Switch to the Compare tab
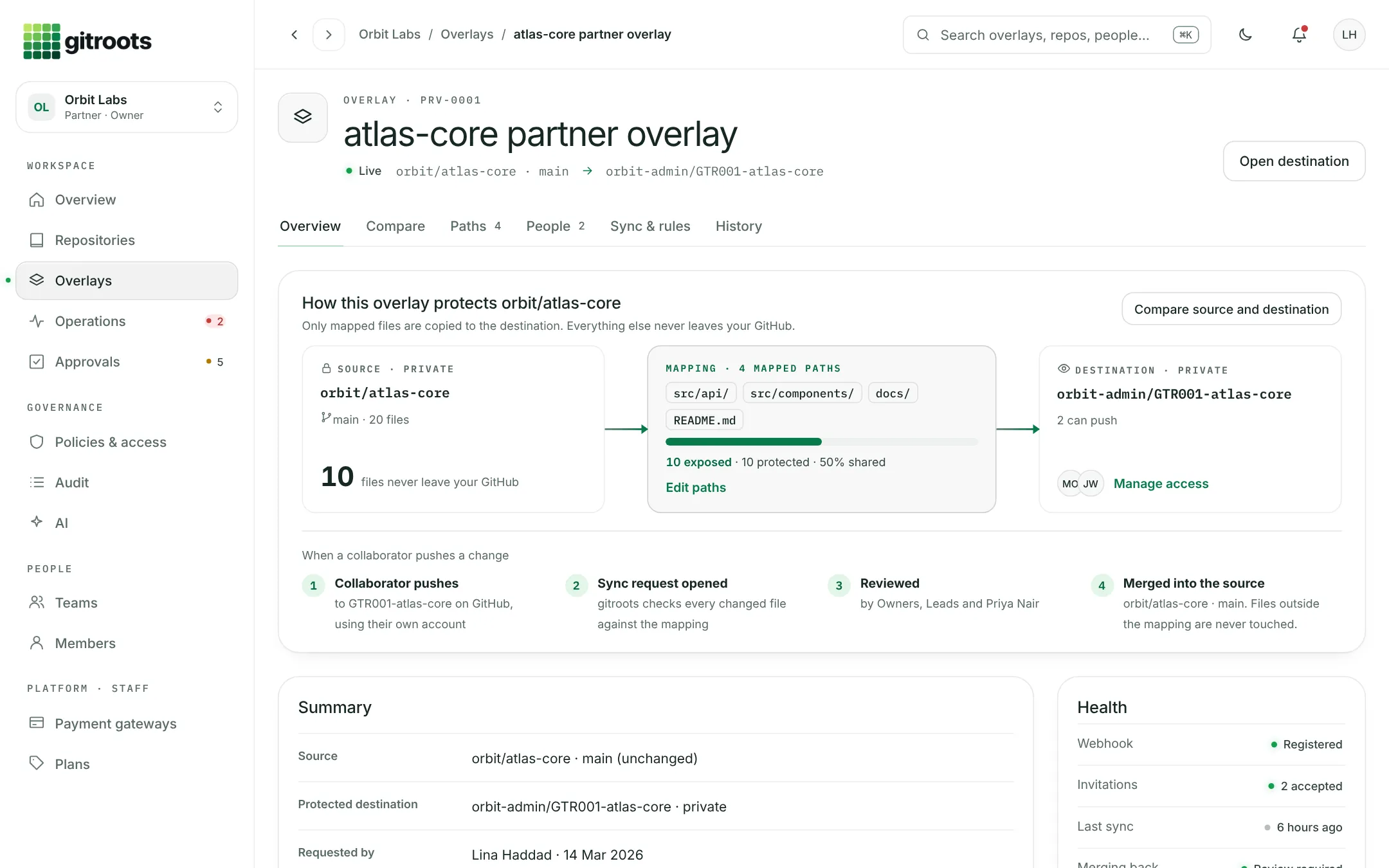 [395, 226]
